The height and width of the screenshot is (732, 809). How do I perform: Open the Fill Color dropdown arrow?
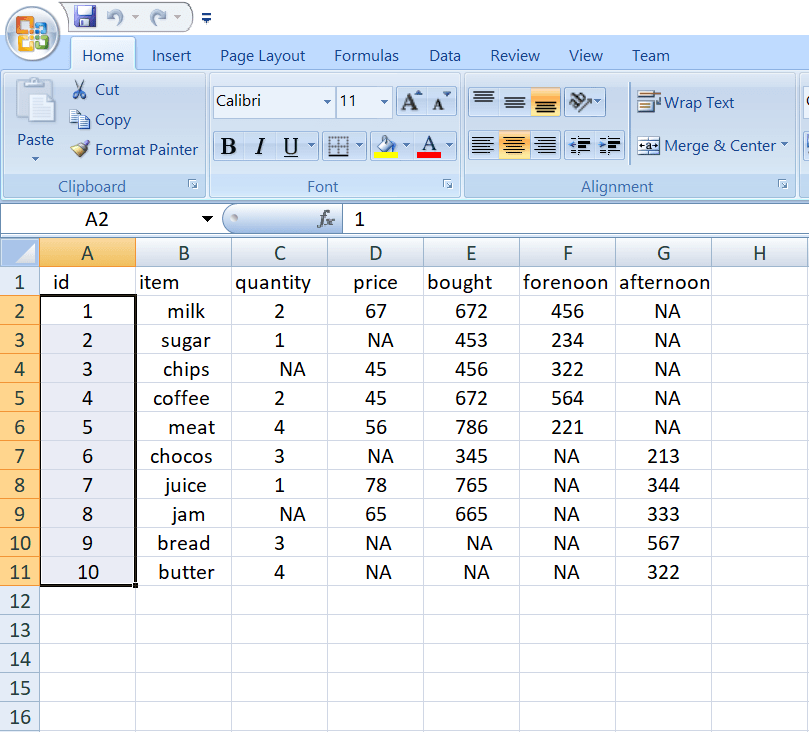coord(406,145)
